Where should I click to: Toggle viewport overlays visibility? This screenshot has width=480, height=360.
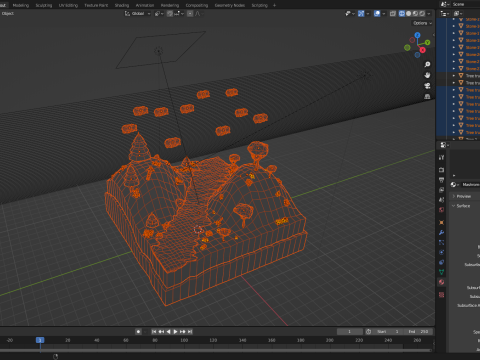click(x=377, y=14)
